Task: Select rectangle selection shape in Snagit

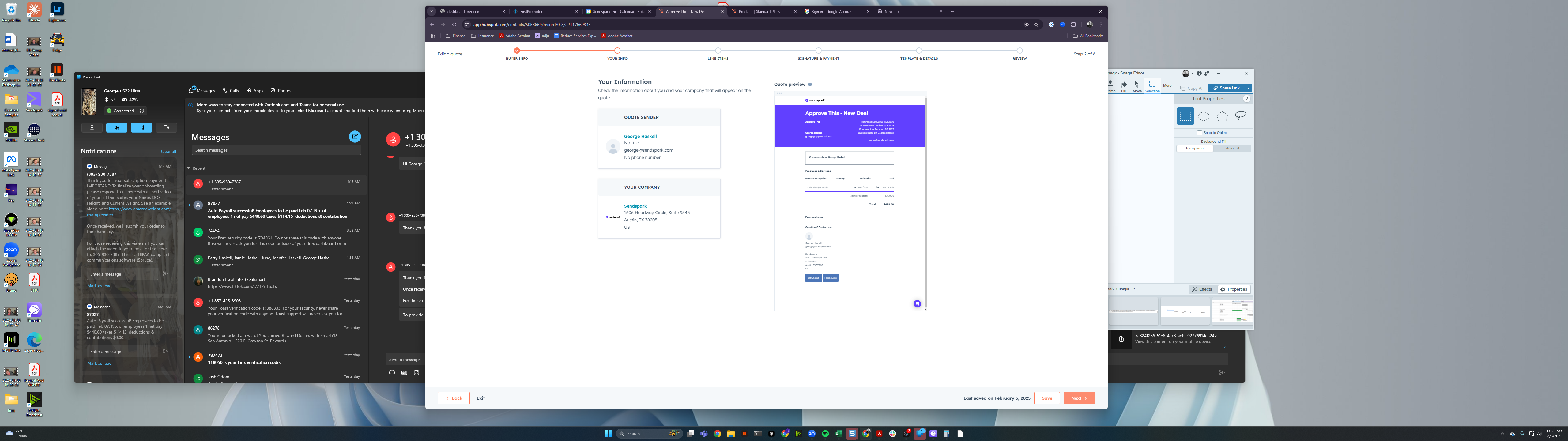Action: [x=1185, y=116]
